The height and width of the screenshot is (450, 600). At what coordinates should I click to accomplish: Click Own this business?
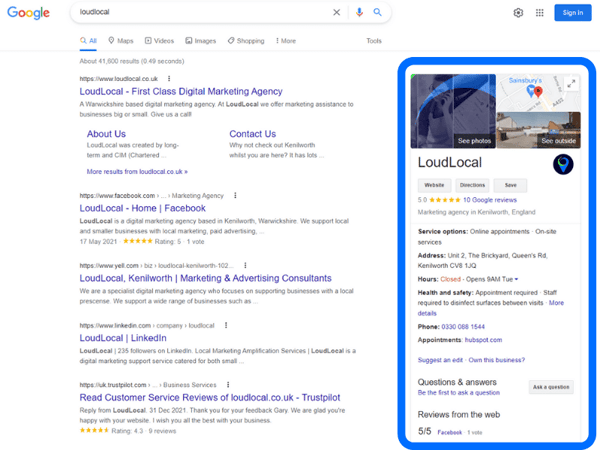(497, 360)
